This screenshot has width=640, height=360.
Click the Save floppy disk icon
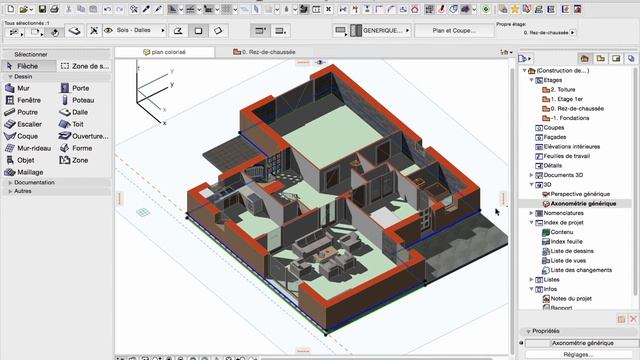tap(42, 9)
